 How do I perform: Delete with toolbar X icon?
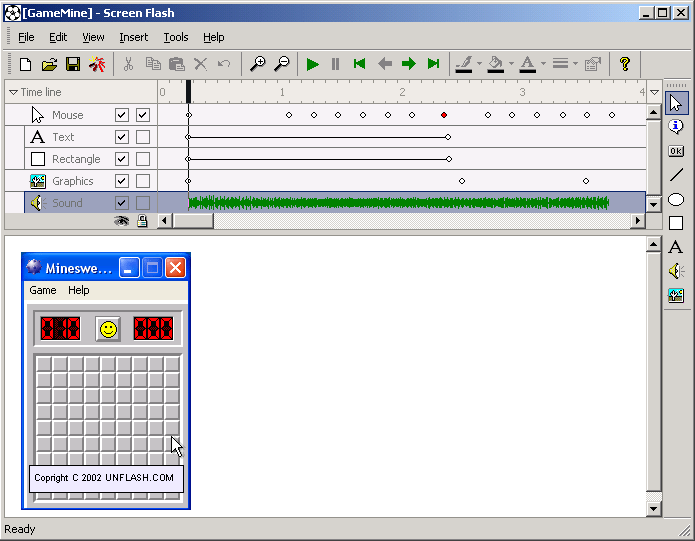pyautogui.click(x=200, y=64)
